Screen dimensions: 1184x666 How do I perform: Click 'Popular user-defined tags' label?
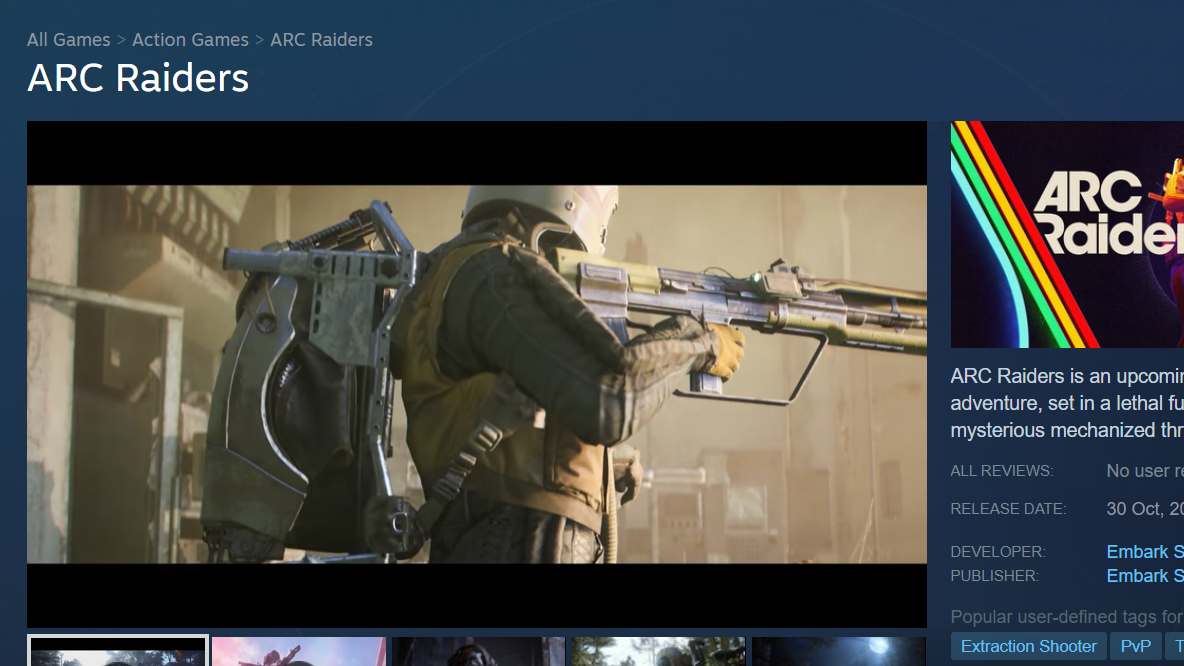1067,617
